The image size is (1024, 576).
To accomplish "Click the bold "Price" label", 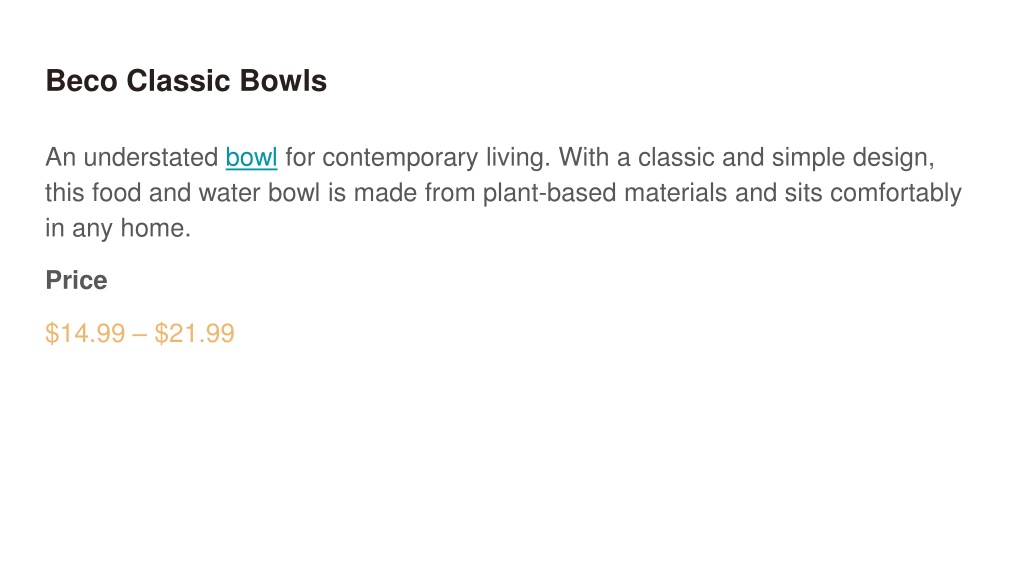I will (76, 280).
